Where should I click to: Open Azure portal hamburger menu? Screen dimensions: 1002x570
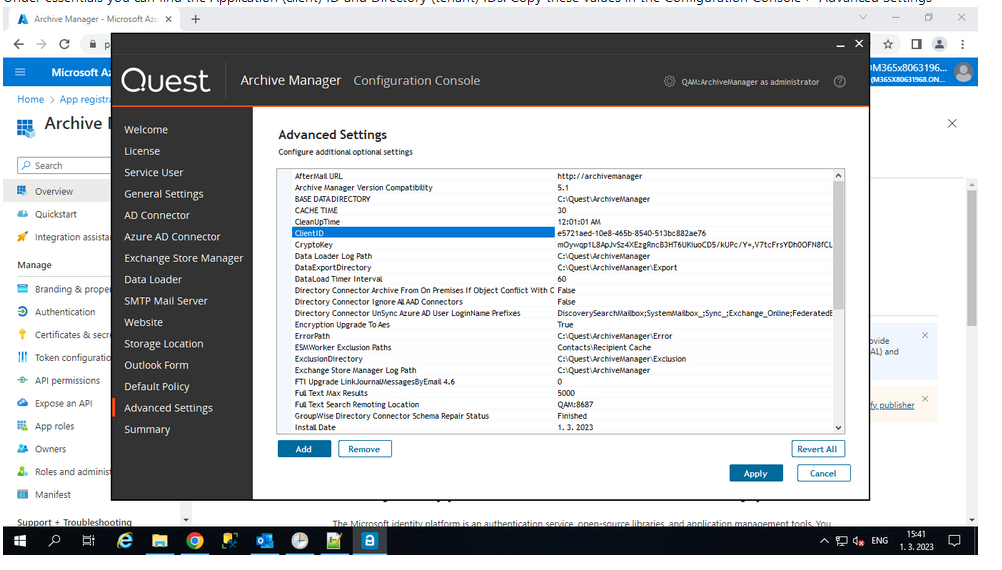coord(20,72)
